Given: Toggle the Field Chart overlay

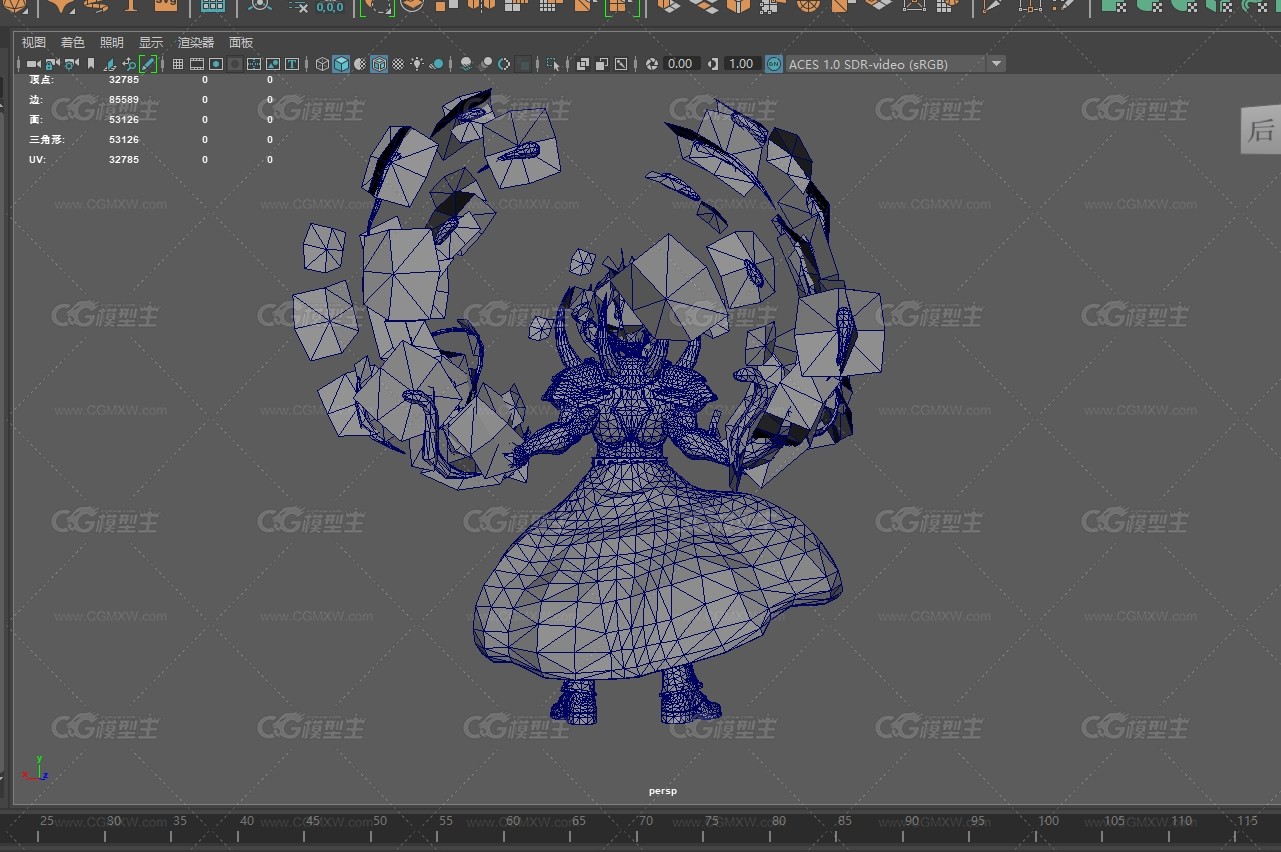Looking at the screenshot, I should click(x=254, y=64).
